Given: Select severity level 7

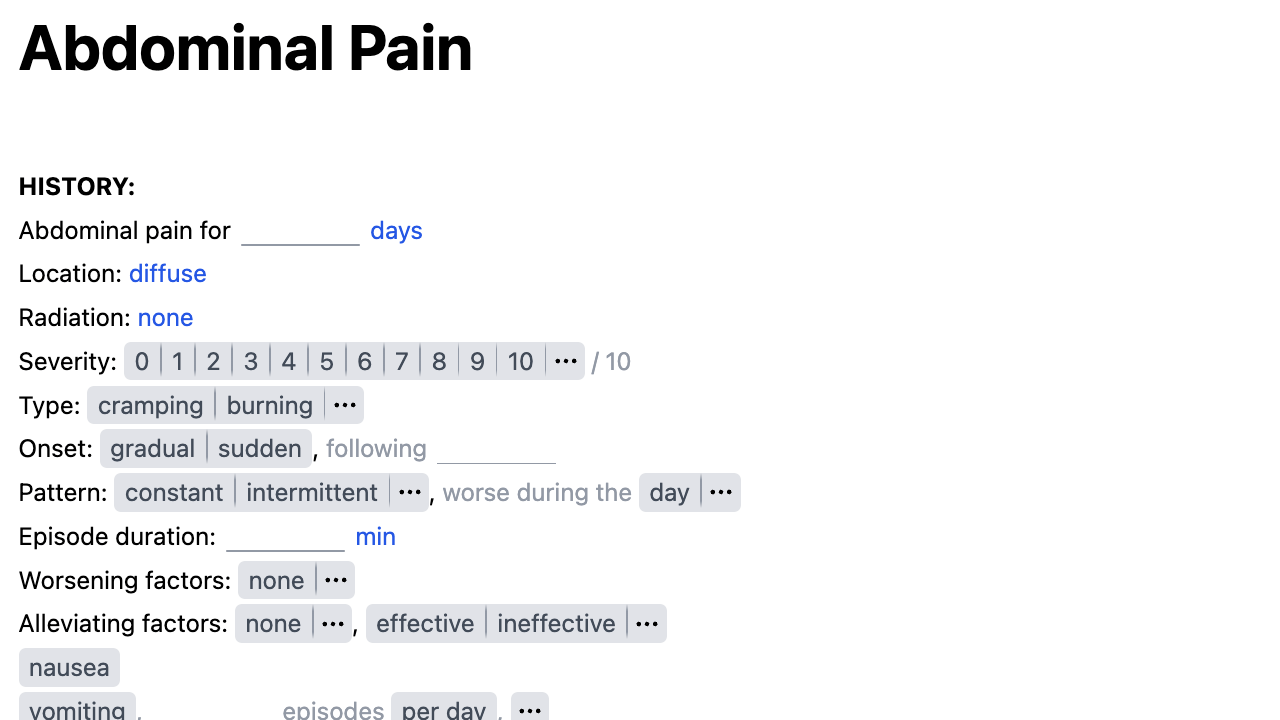Looking at the screenshot, I should (401, 361).
